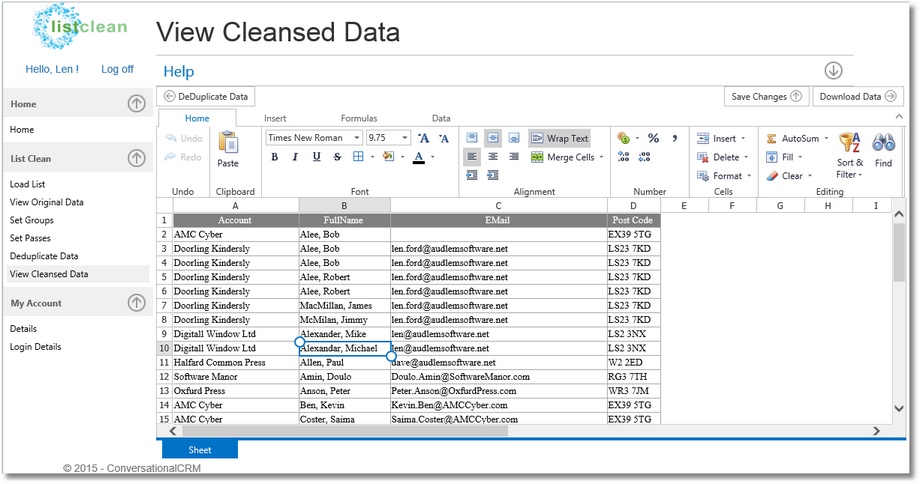The width and height of the screenshot is (920, 484).
Task: Decrease cell indent
Action: (x=472, y=175)
